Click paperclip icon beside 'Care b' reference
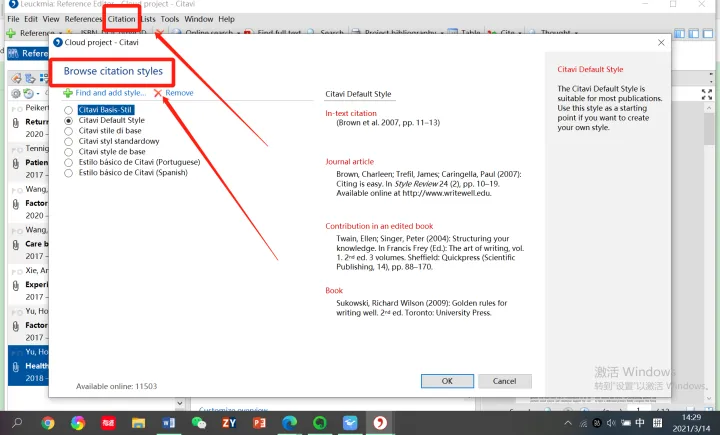This screenshot has width=720, height=435. pos(16,245)
